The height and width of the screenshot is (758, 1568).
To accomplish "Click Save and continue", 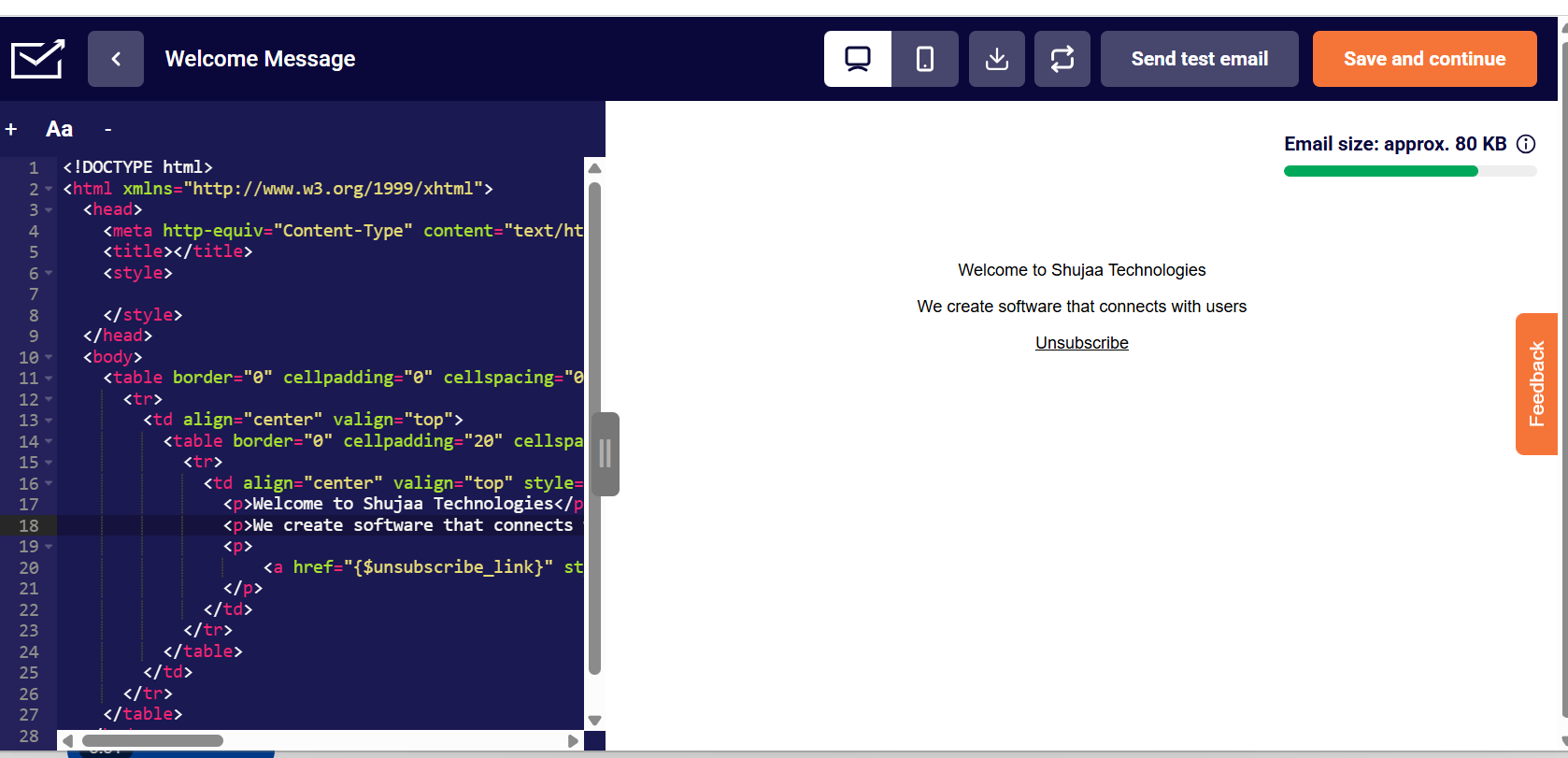I will point(1425,59).
